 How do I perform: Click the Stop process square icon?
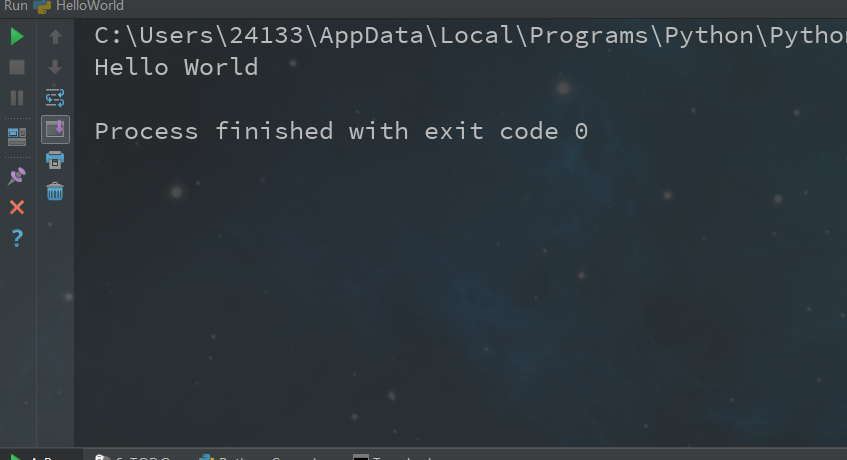point(17,67)
